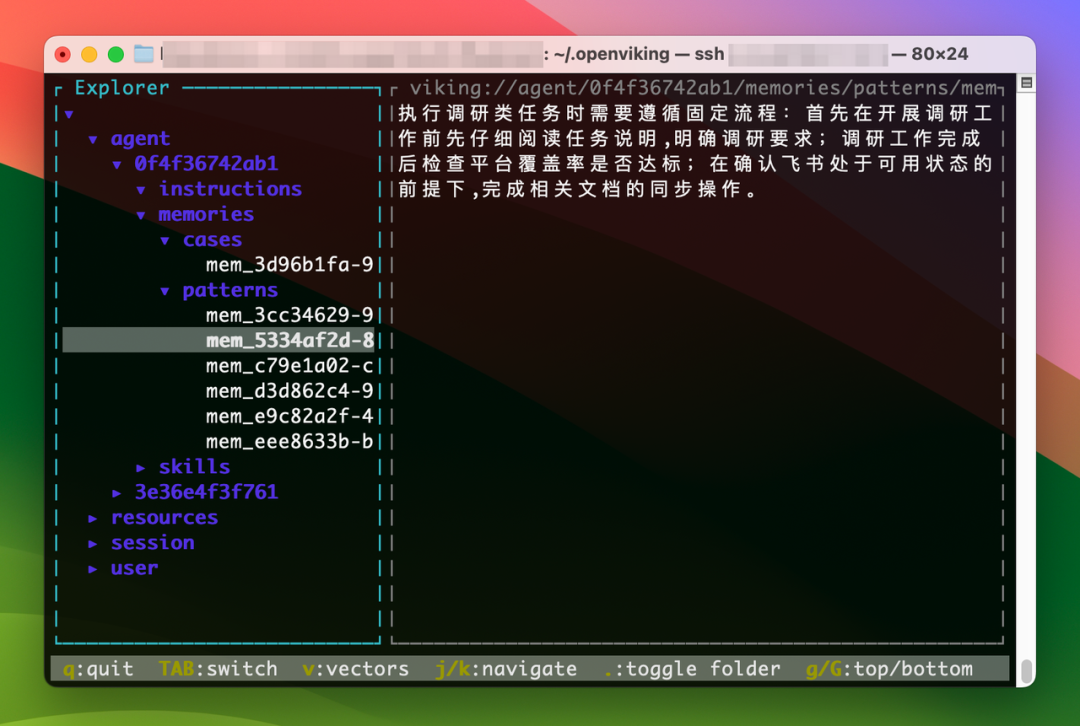The image size is (1080, 726).
Task: Open file mem_3cc34629-9 under patterns
Action: (x=289, y=315)
